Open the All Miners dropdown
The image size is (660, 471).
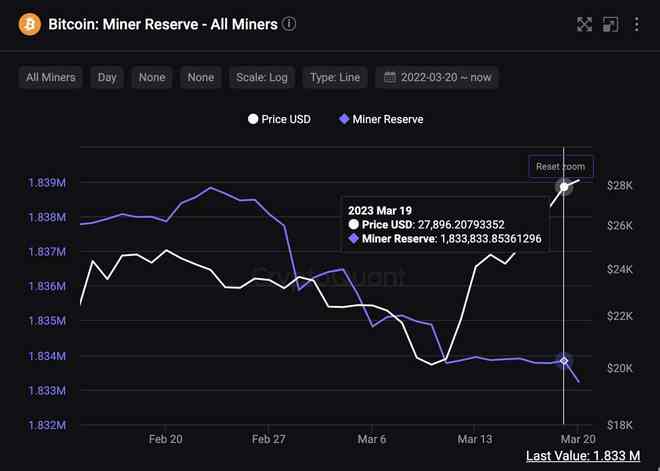[51, 77]
